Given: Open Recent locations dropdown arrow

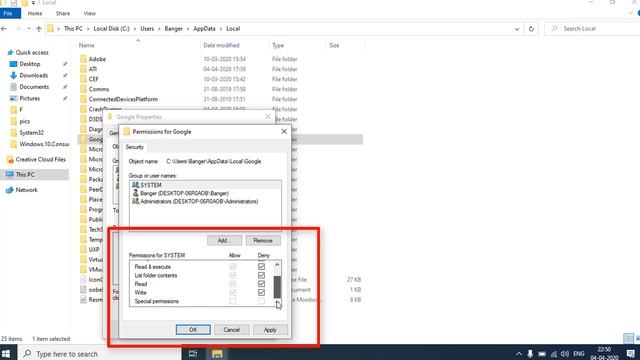Looking at the screenshot, I should pos(29,29).
